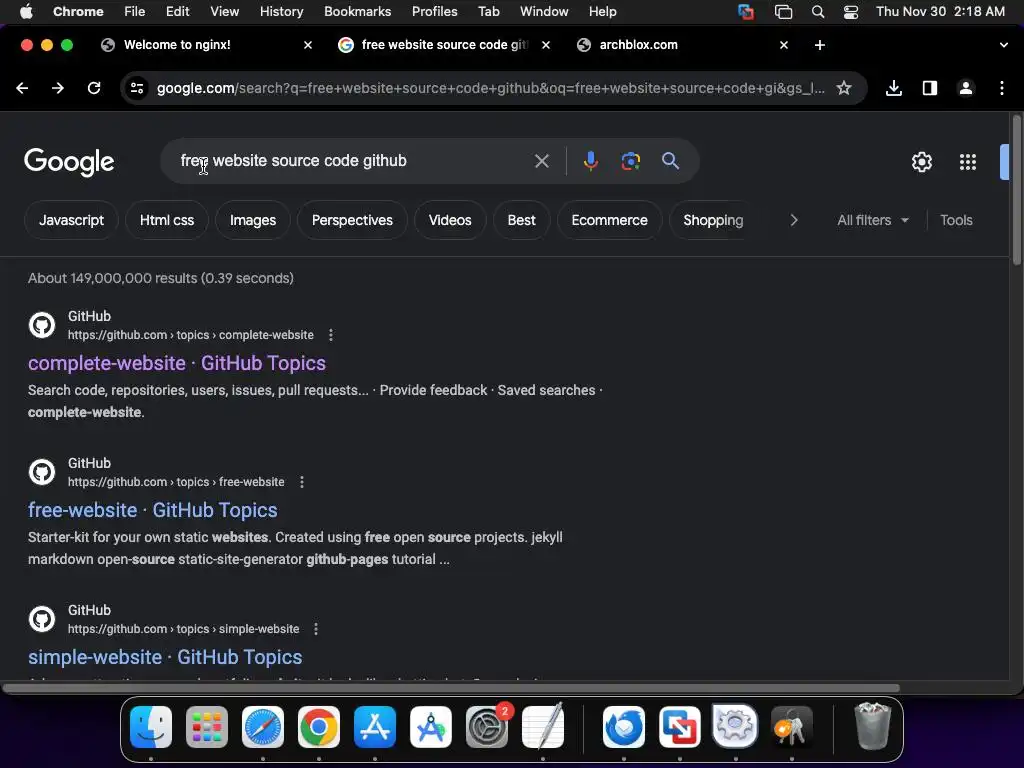Open Launchpad from the dock

[x=207, y=727]
